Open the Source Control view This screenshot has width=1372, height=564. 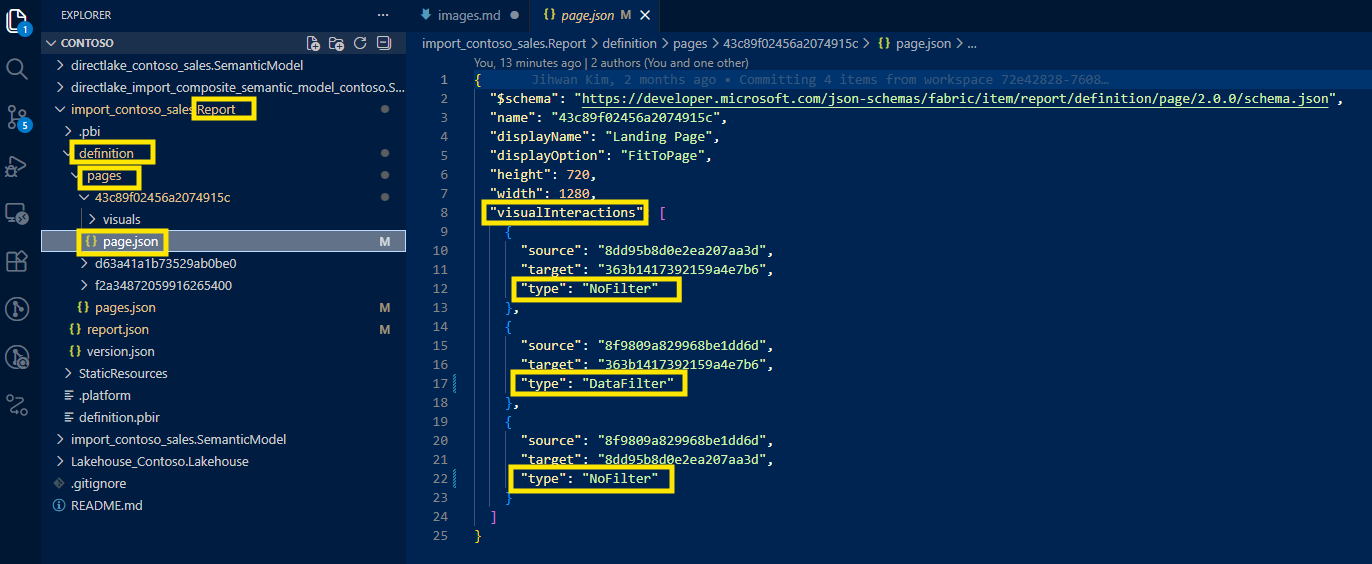coord(17,117)
